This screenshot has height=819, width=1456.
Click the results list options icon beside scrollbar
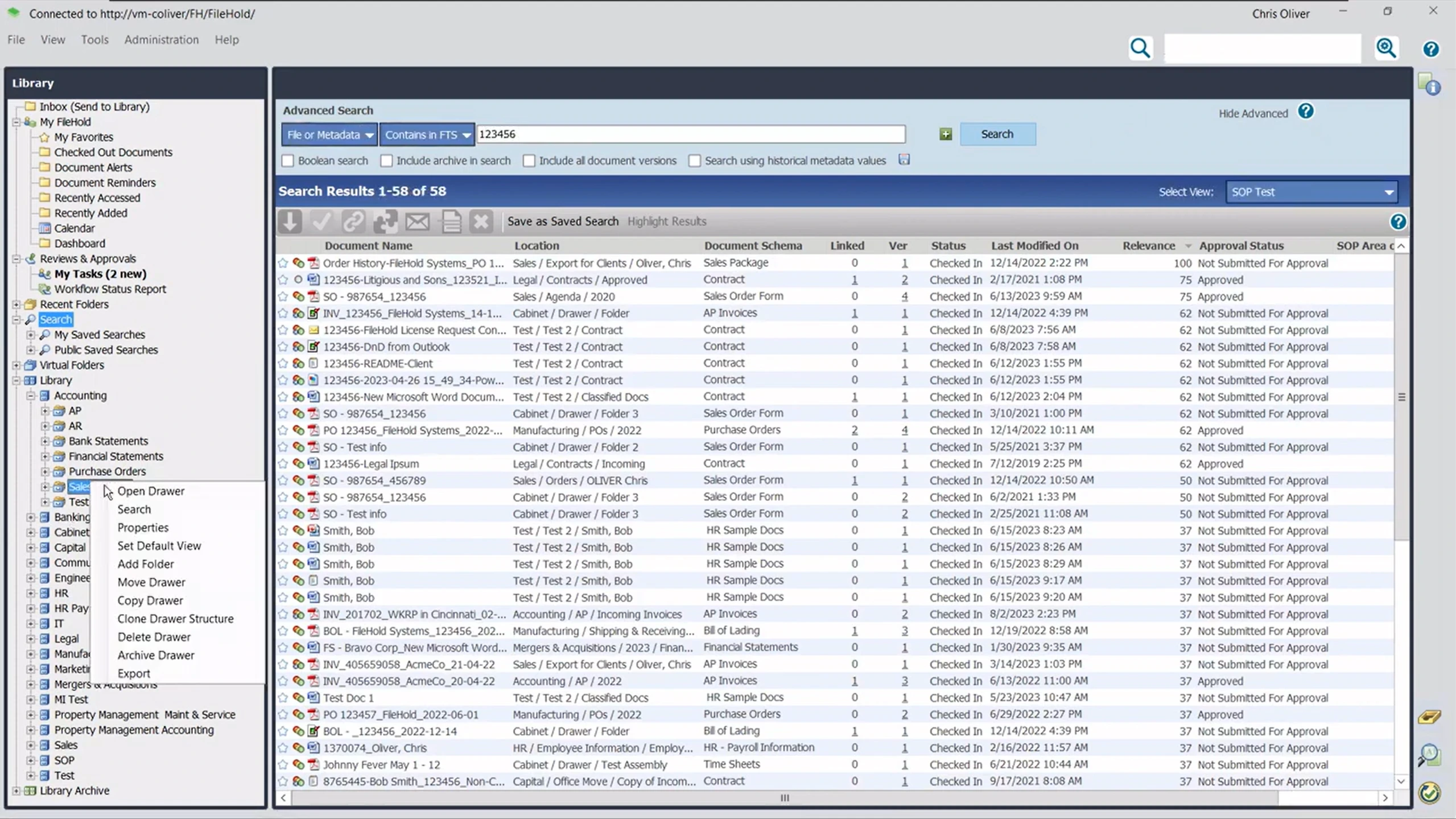coord(1401,397)
